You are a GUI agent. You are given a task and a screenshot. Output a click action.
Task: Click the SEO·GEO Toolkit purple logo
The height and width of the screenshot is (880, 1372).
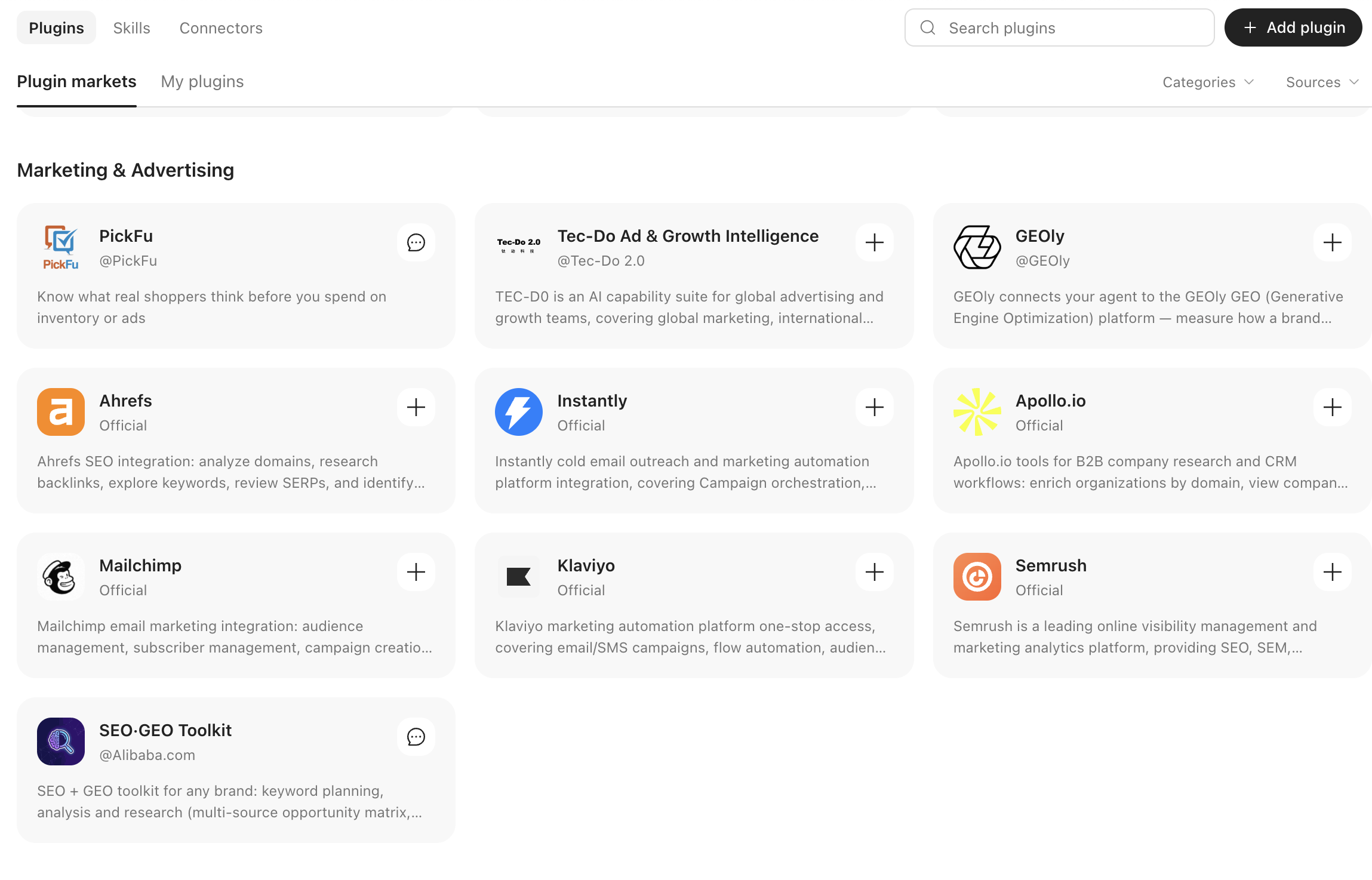click(61, 741)
